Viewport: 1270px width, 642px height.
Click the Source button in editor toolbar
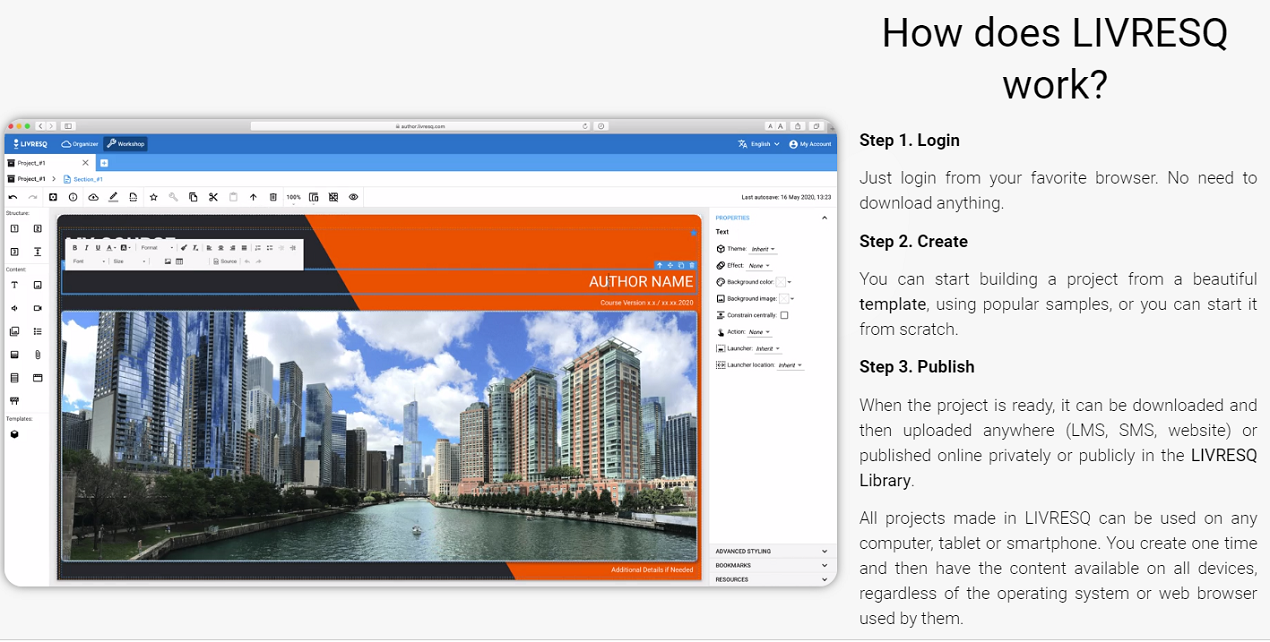point(225,261)
